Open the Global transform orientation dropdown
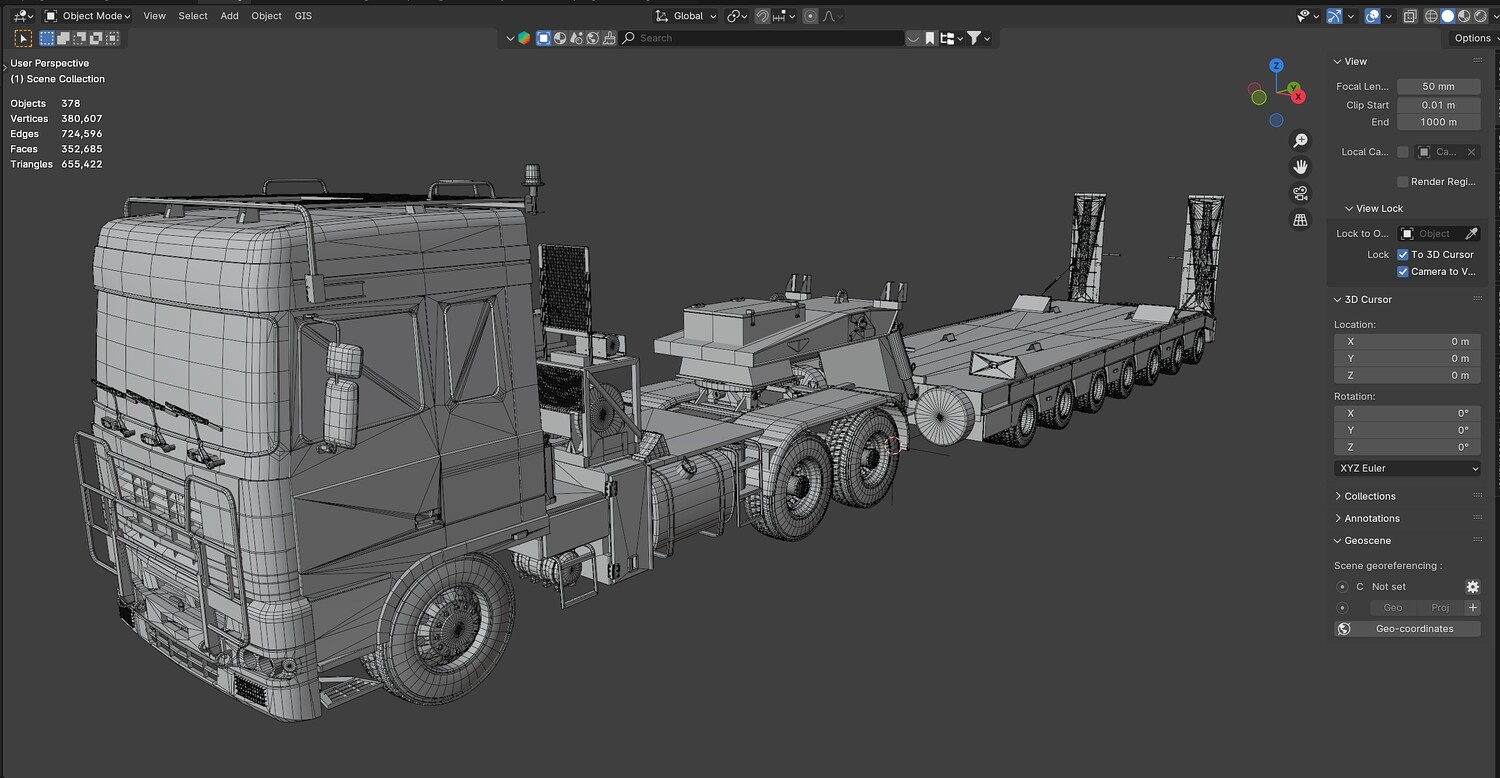 tap(686, 16)
